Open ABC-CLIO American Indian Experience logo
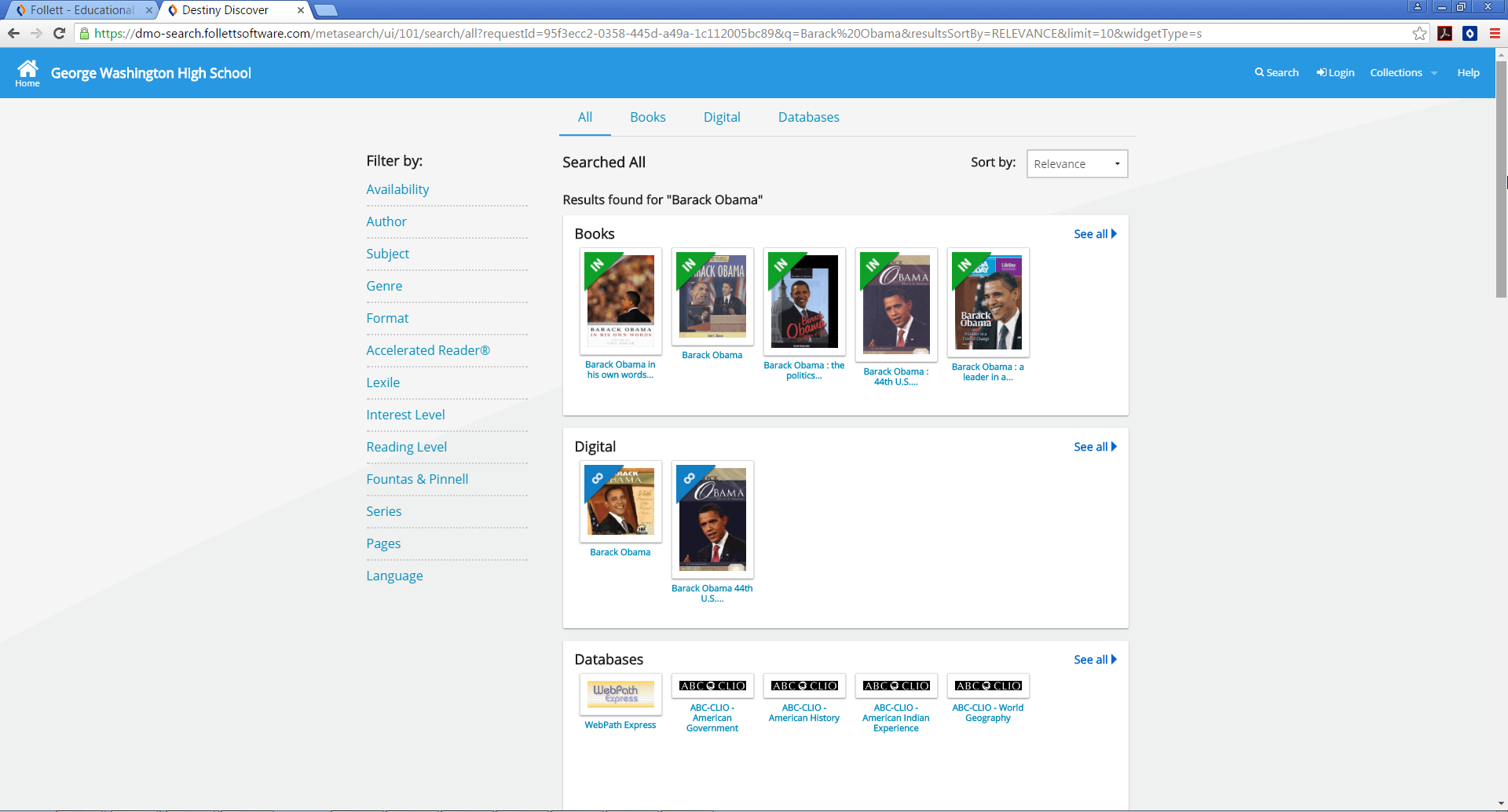1508x812 pixels. 896,686
